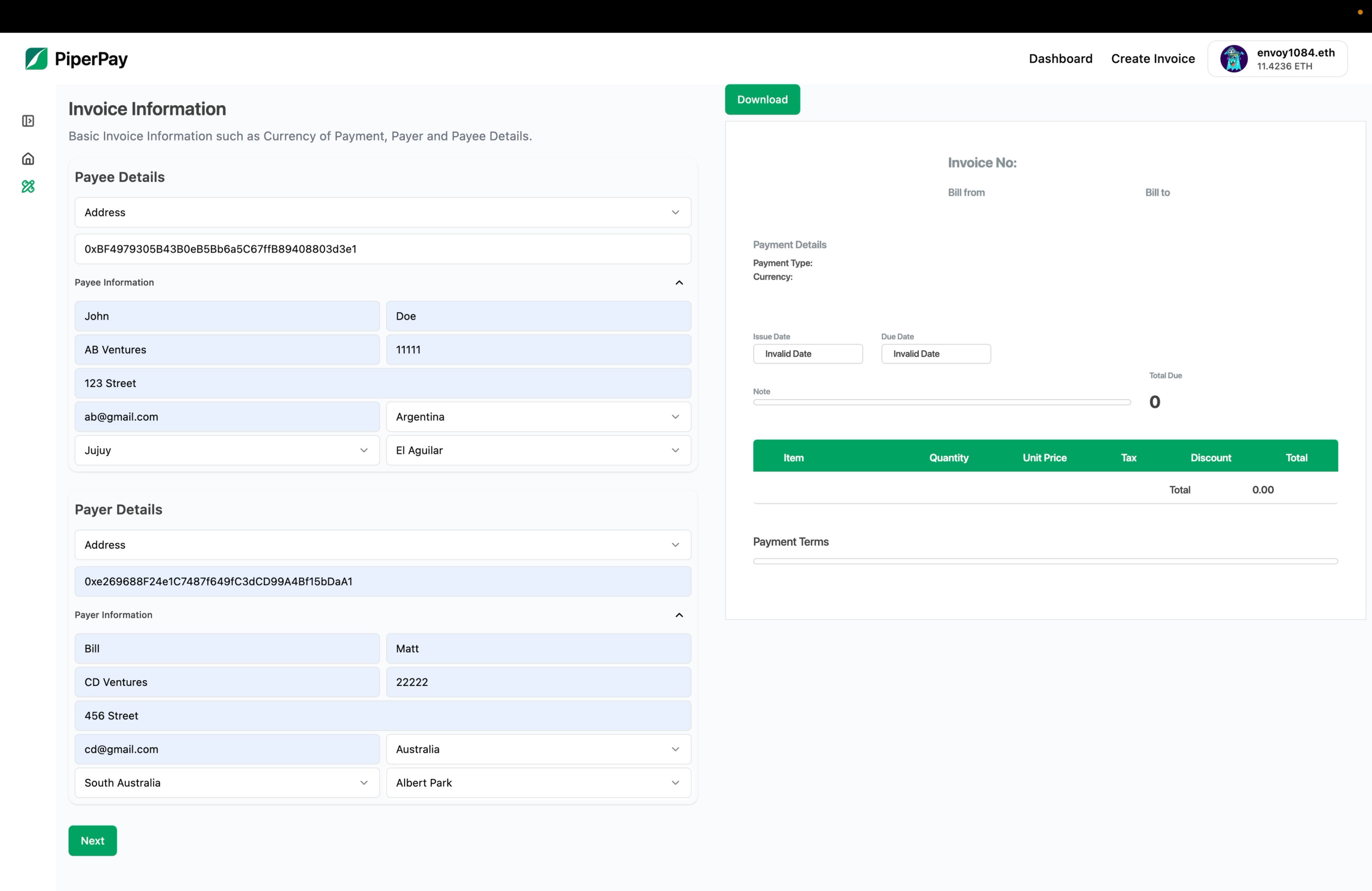Viewport: 1372px width, 891px height.
Task: Open the Australia country dropdown
Action: pos(538,749)
